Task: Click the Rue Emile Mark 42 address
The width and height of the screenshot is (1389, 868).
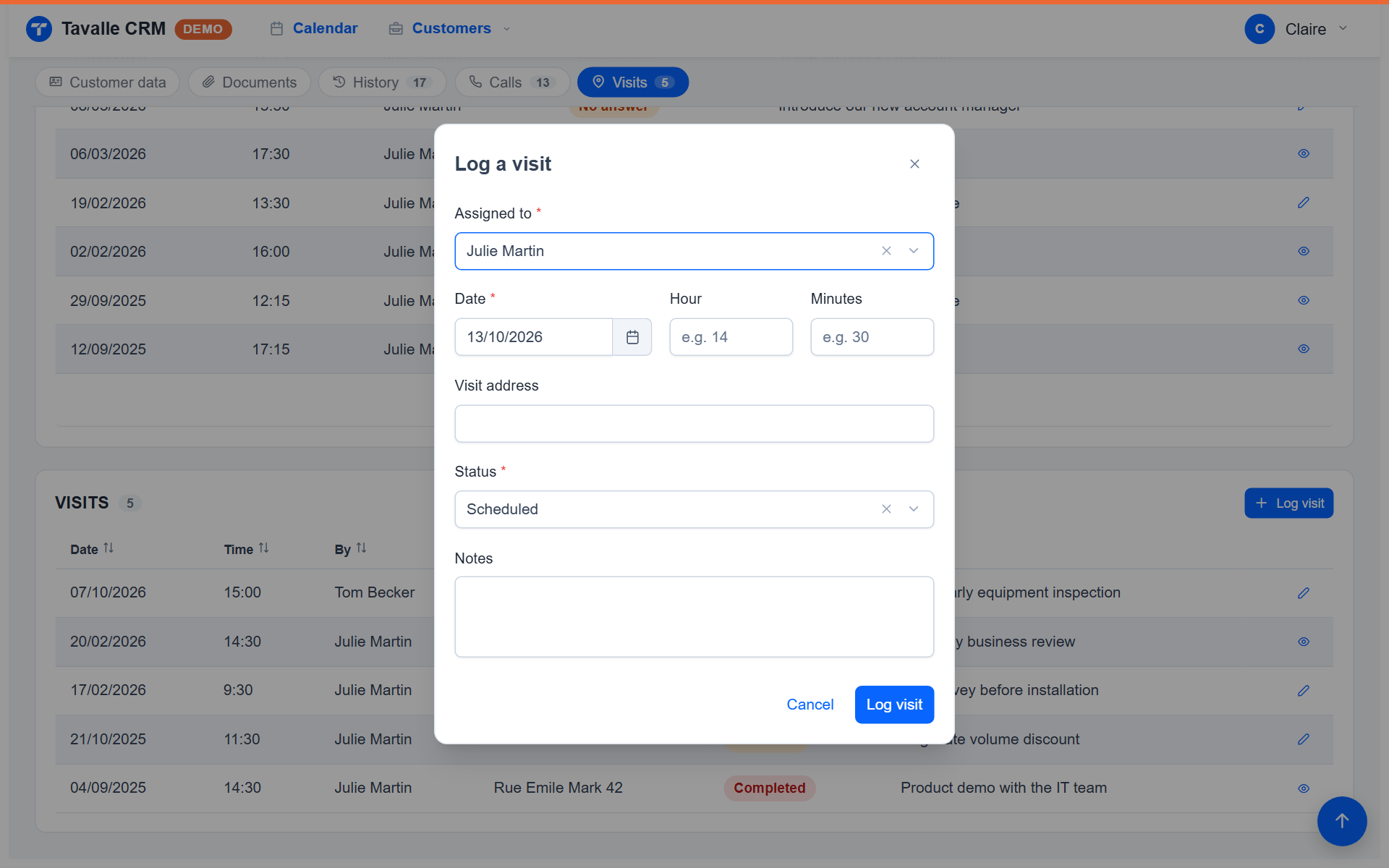Action: click(558, 788)
